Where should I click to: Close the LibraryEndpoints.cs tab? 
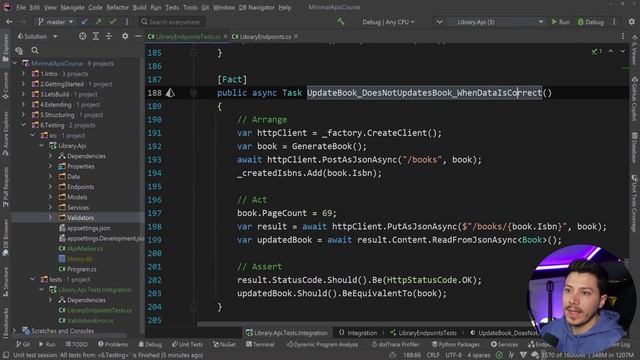pos(297,36)
